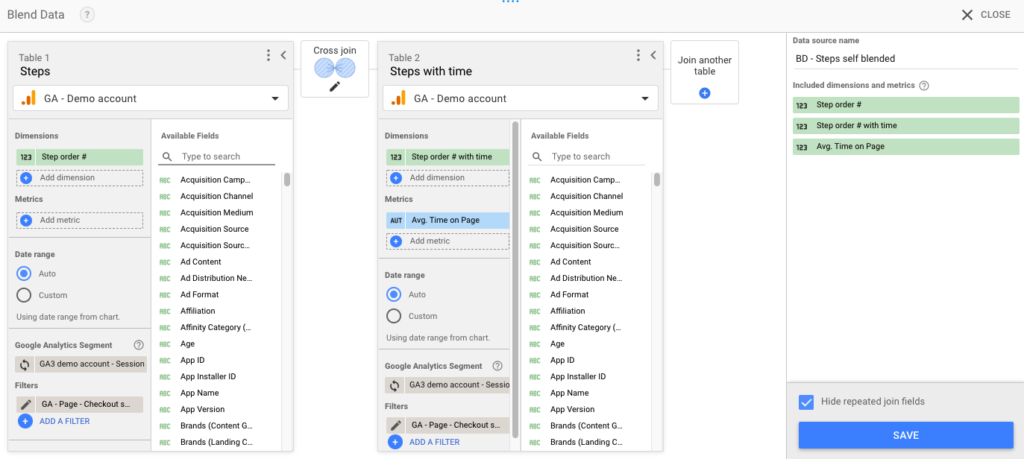This screenshot has height=459, width=1024.
Task: Click Table 1 Available Fields scrollbar
Action: tap(287, 180)
